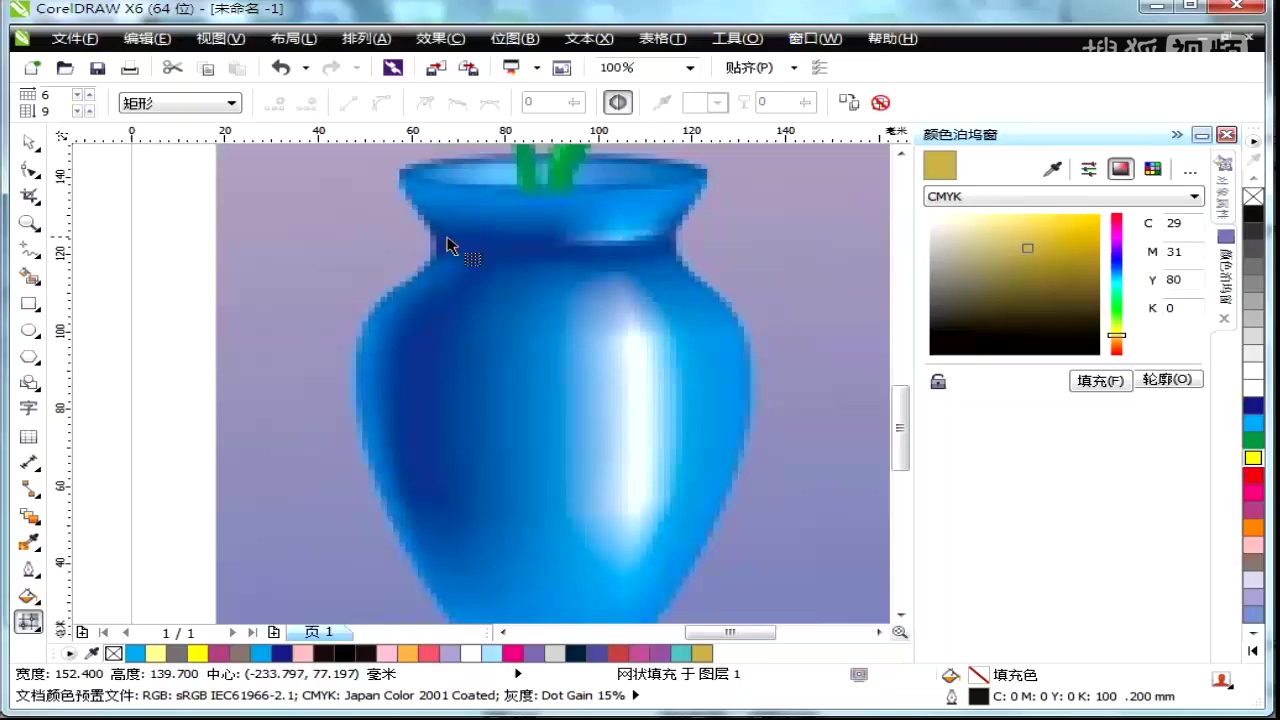Screen dimensions: 1280x720
Task: Activate the Color Eyedropper in the color docker
Action: 1052,168
